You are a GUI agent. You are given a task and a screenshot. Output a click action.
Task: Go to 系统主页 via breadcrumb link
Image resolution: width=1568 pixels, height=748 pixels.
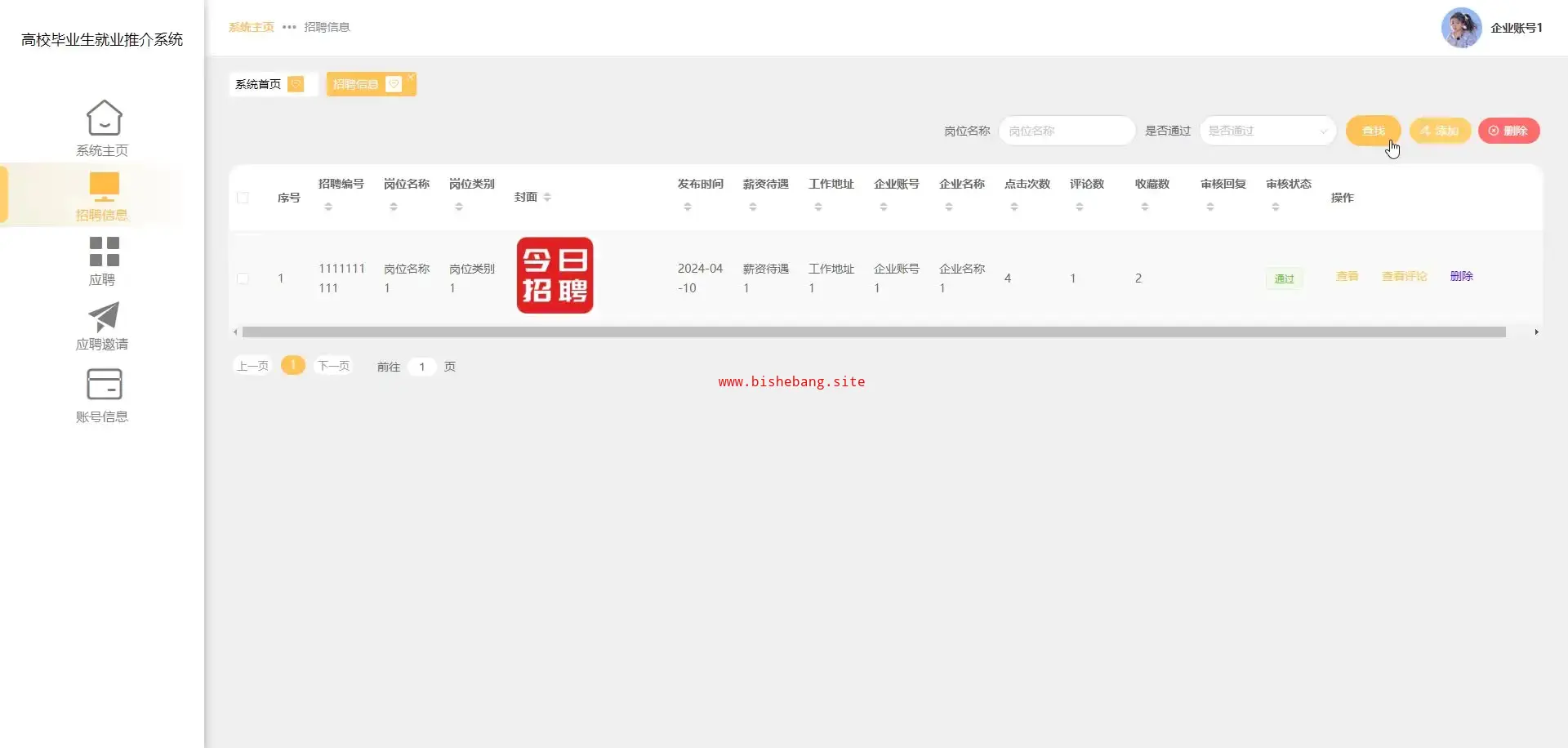point(252,27)
